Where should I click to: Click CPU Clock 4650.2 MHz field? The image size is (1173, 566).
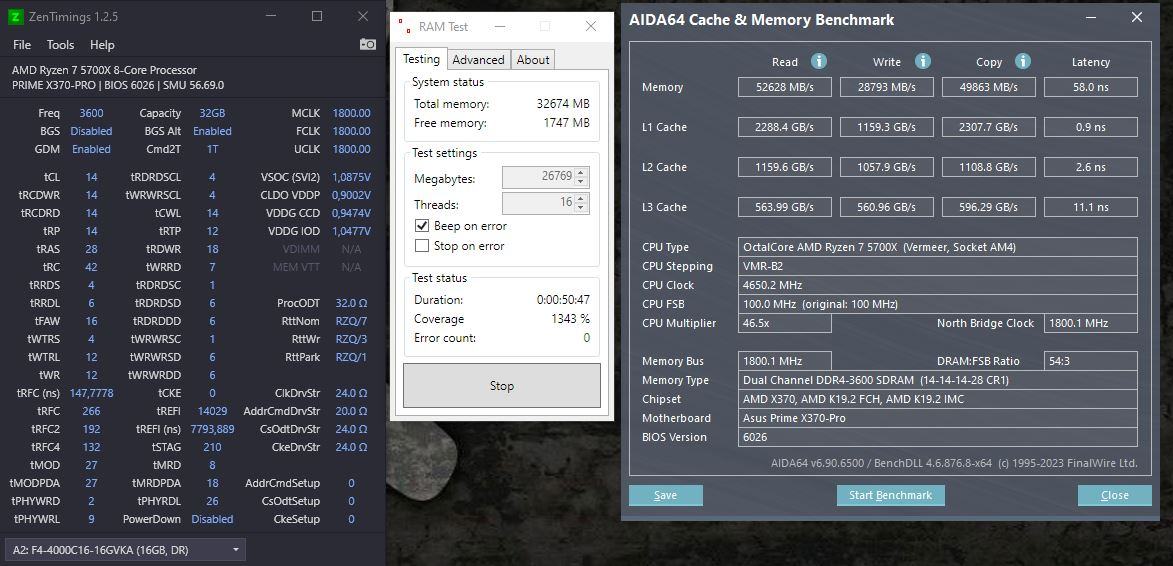(x=938, y=285)
